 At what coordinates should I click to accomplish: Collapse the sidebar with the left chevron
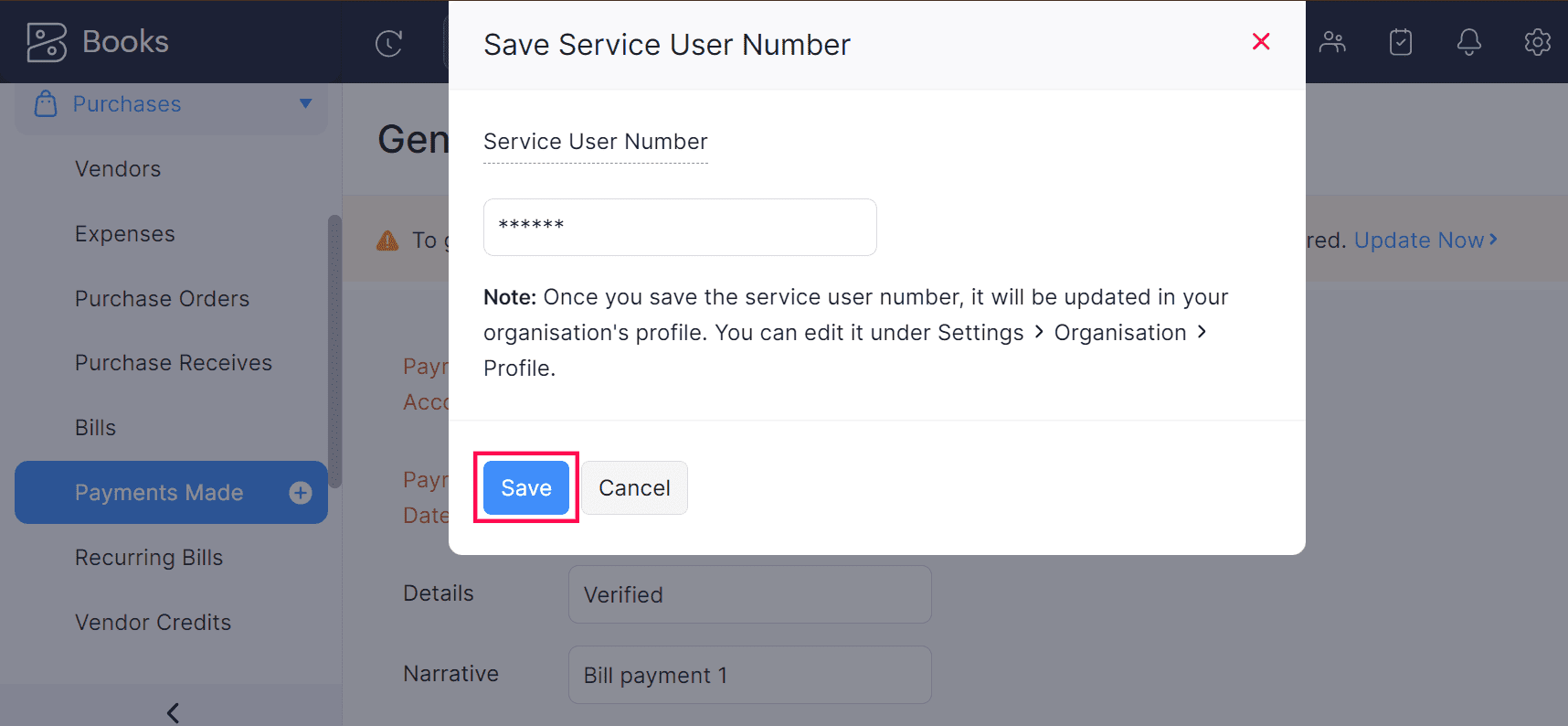[173, 711]
